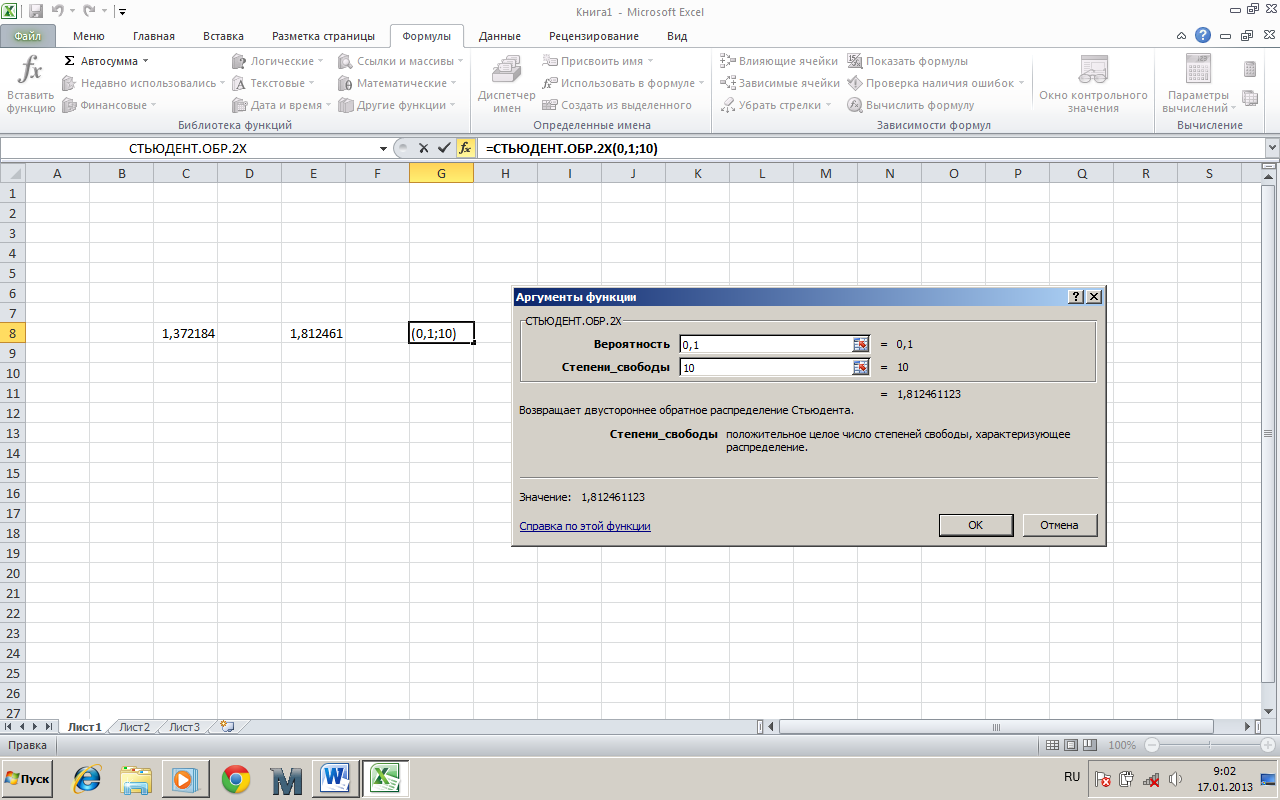Open Ссылки и массивы functions list
1280x800 pixels.
(401, 61)
